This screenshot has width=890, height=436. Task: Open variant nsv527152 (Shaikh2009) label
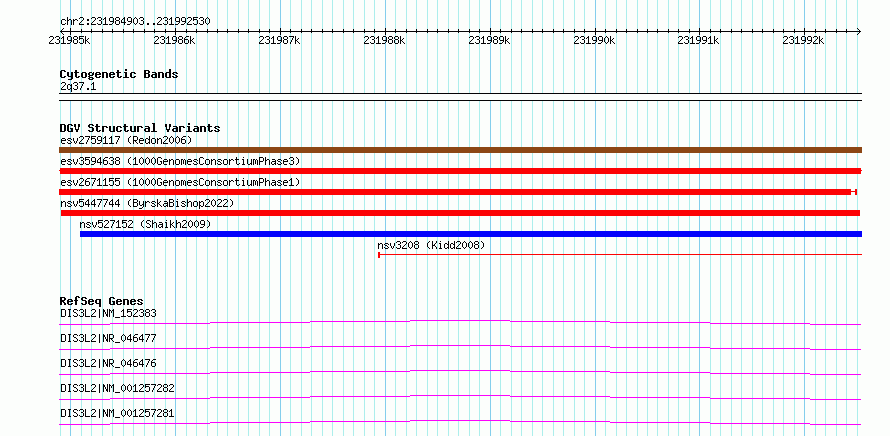pyautogui.click(x=145, y=224)
